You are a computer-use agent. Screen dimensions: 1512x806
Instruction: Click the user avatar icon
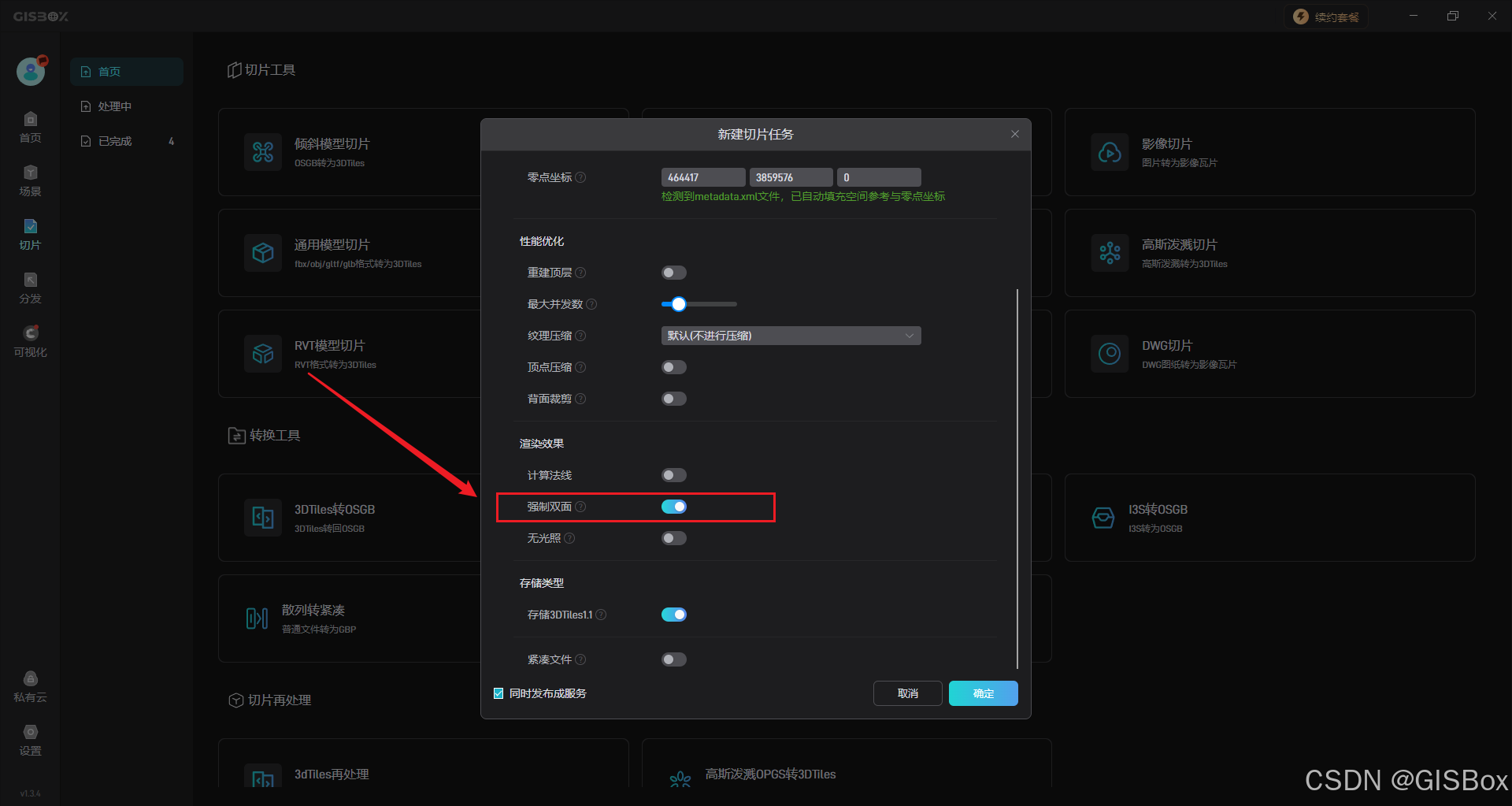coord(31,72)
